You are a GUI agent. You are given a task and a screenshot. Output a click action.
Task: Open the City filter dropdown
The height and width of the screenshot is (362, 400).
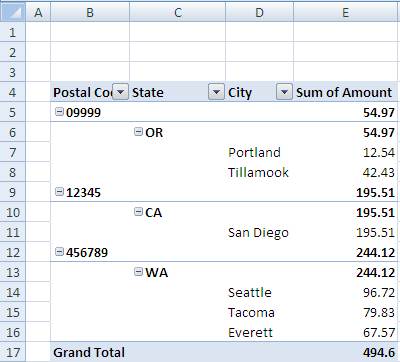click(284, 92)
